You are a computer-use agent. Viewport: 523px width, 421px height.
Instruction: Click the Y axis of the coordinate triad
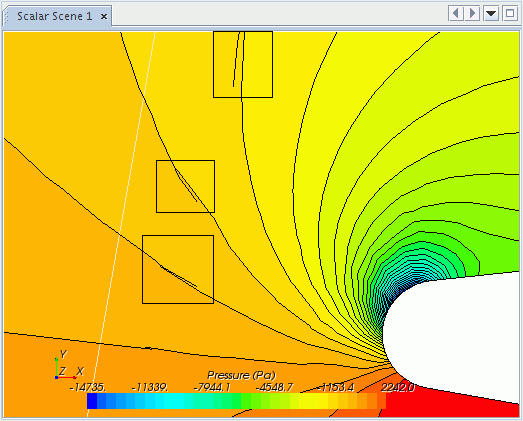coord(57,367)
